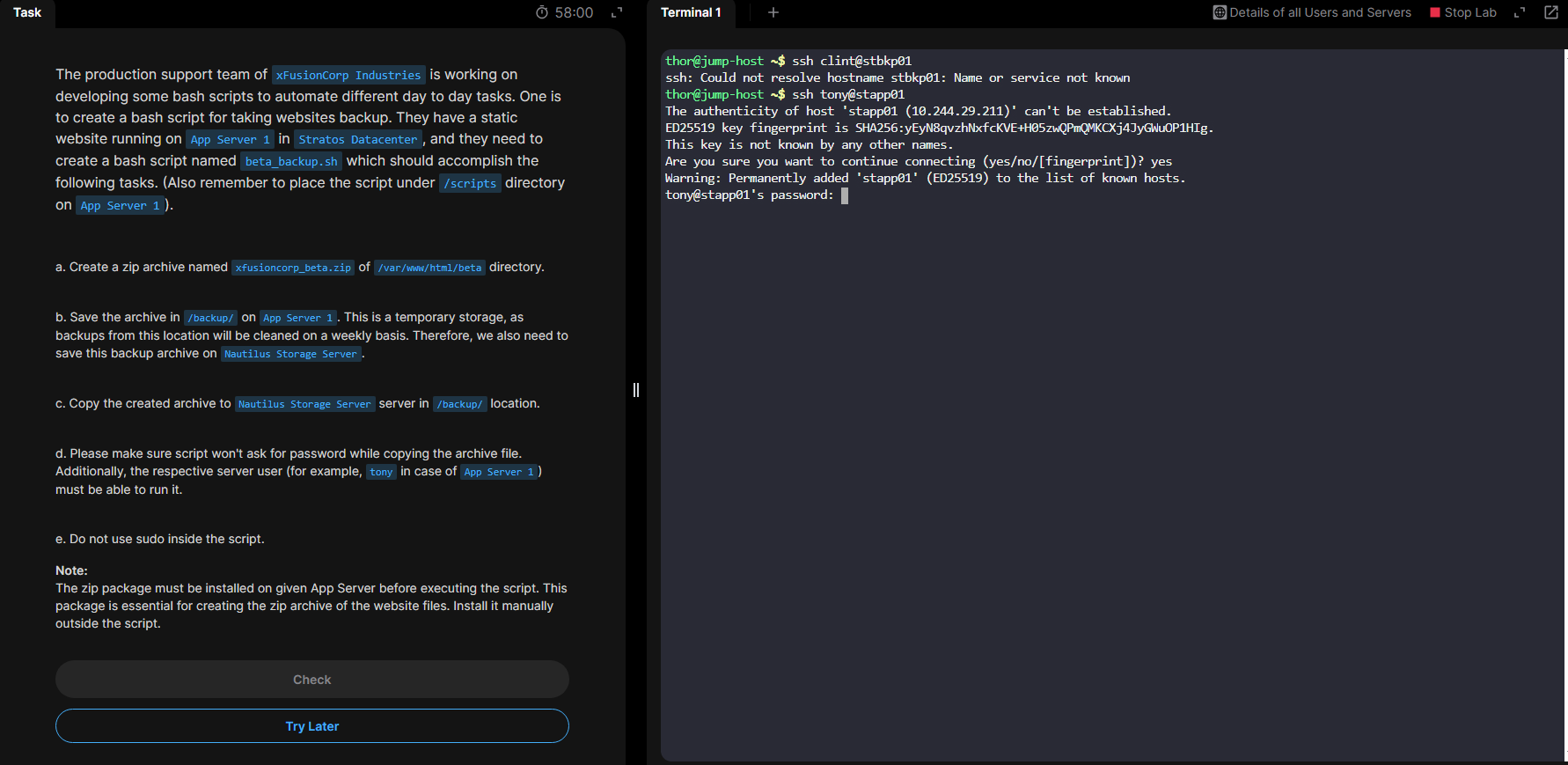Image resolution: width=1568 pixels, height=765 pixels.
Task: Click the Stratos Datacenter label
Action: coord(358,140)
